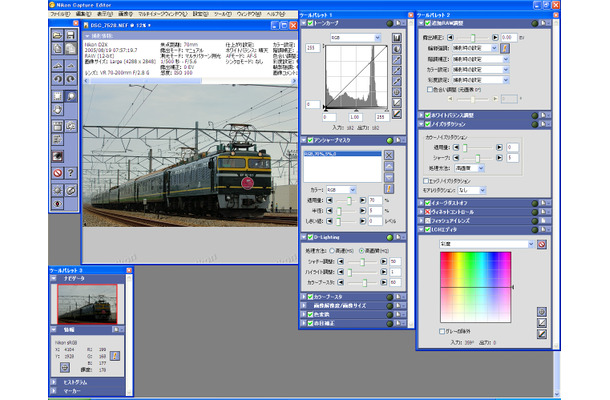The height and width of the screenshot is (400, 610).
Task: Click the open folder icon in the toolbox
Action: [58, 35]
